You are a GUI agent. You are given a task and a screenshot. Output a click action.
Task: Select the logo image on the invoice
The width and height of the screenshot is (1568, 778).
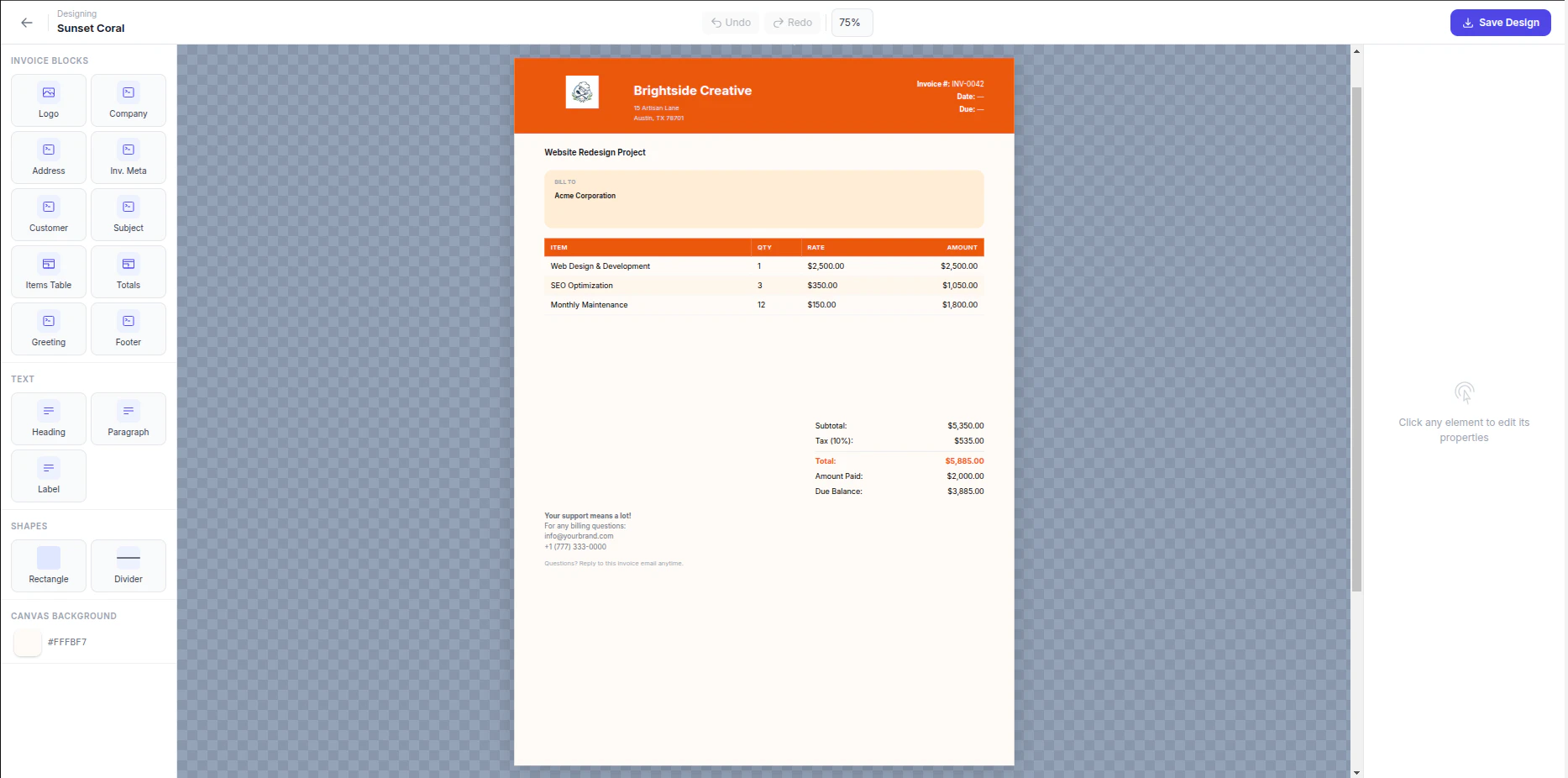582,92
